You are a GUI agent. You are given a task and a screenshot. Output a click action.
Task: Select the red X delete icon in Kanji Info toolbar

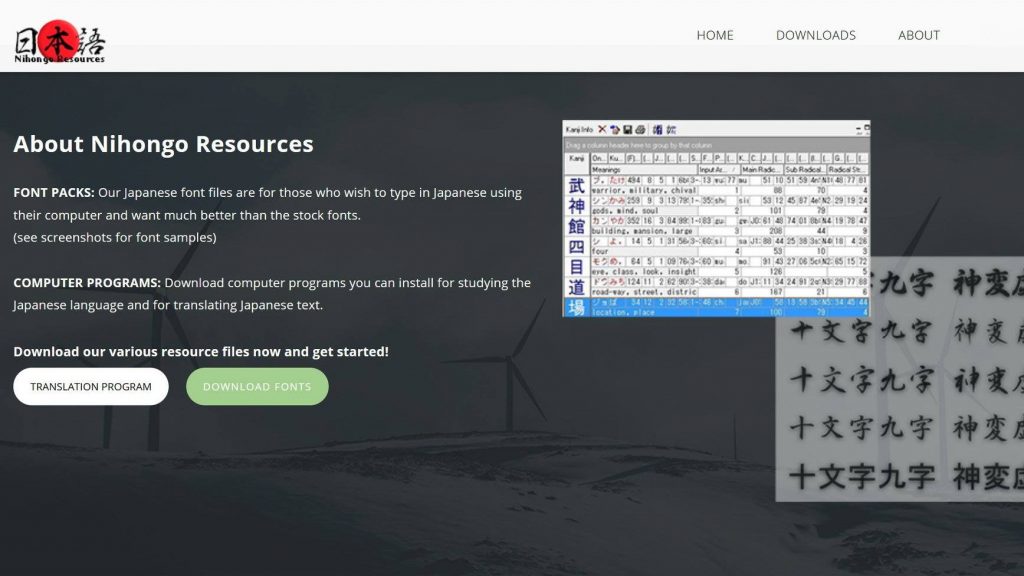(x=602, y=129)
